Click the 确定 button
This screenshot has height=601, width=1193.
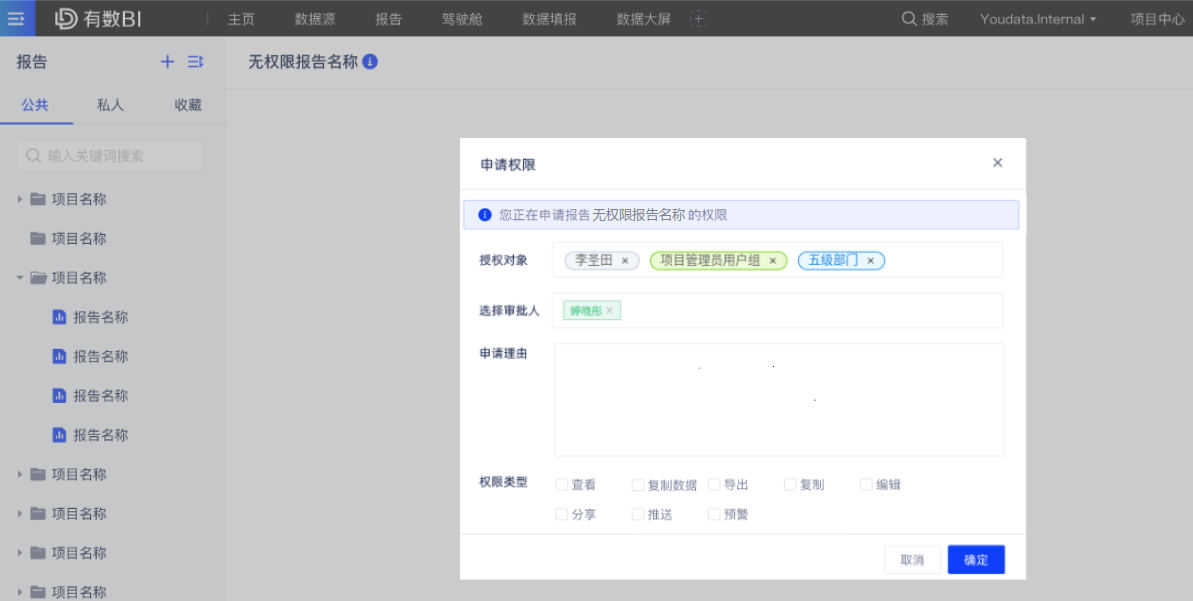(x=976, y=560)
